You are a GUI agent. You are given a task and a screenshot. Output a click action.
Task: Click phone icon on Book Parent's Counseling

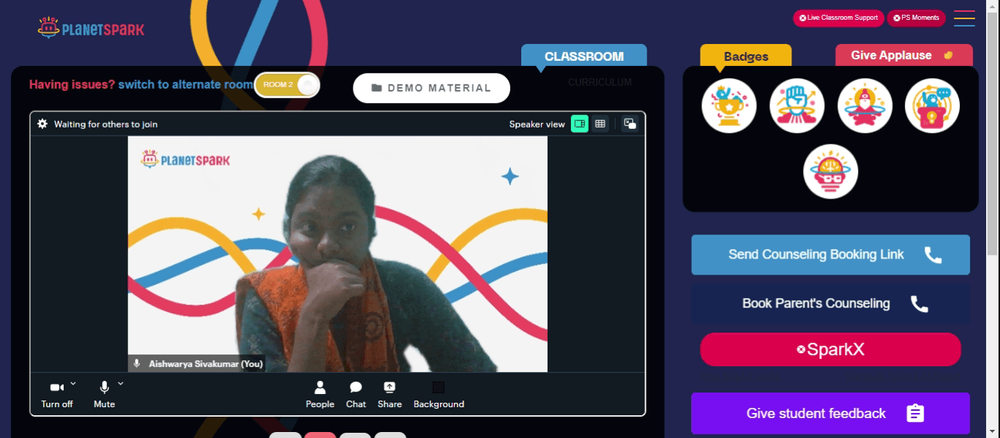(x=919, y=303)
